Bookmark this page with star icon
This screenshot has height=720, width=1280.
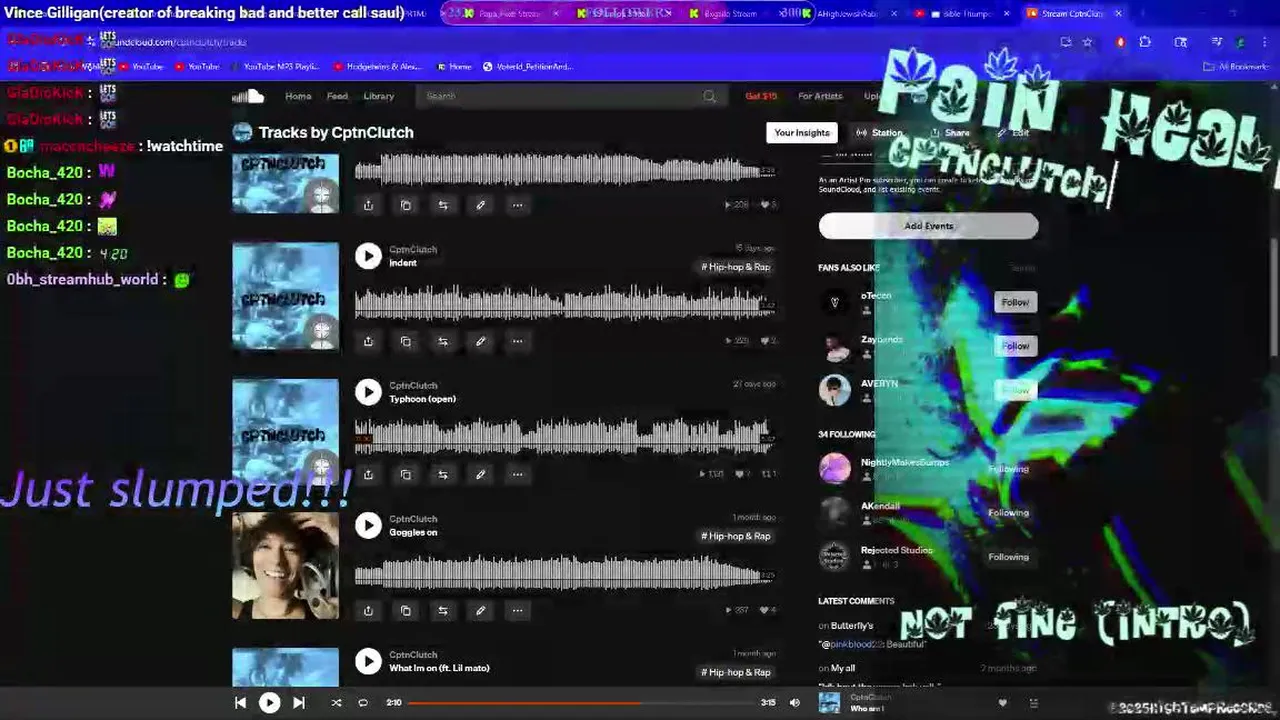(1087, 42)
